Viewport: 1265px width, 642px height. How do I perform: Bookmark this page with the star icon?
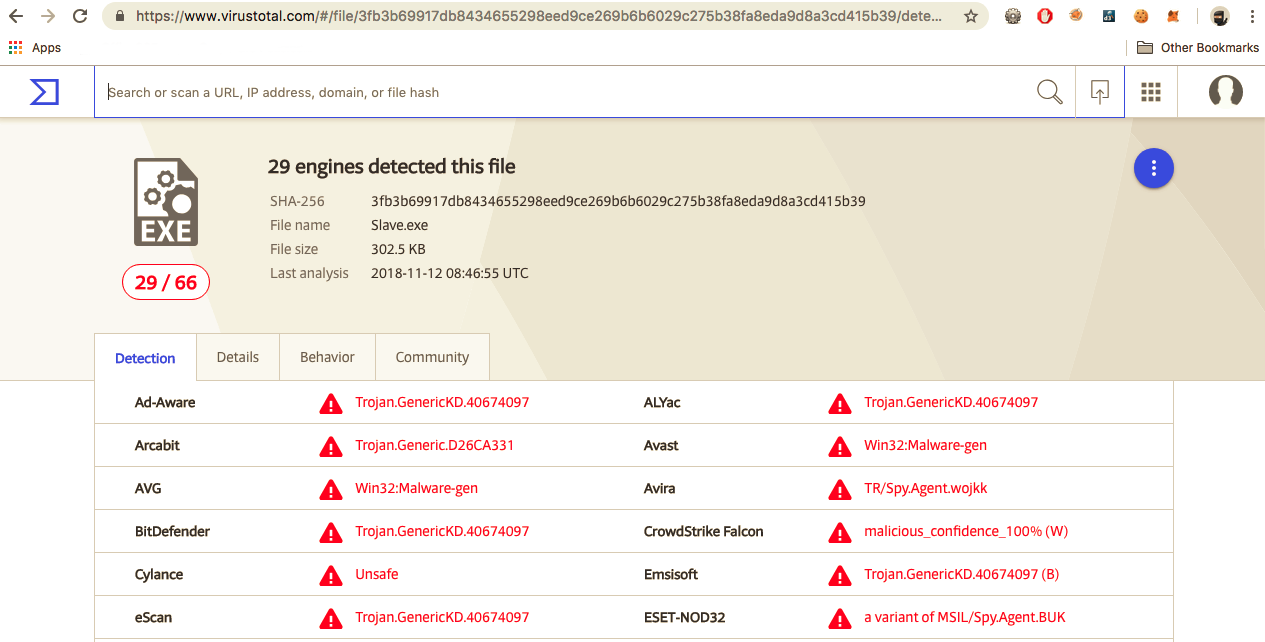(971, 16)
